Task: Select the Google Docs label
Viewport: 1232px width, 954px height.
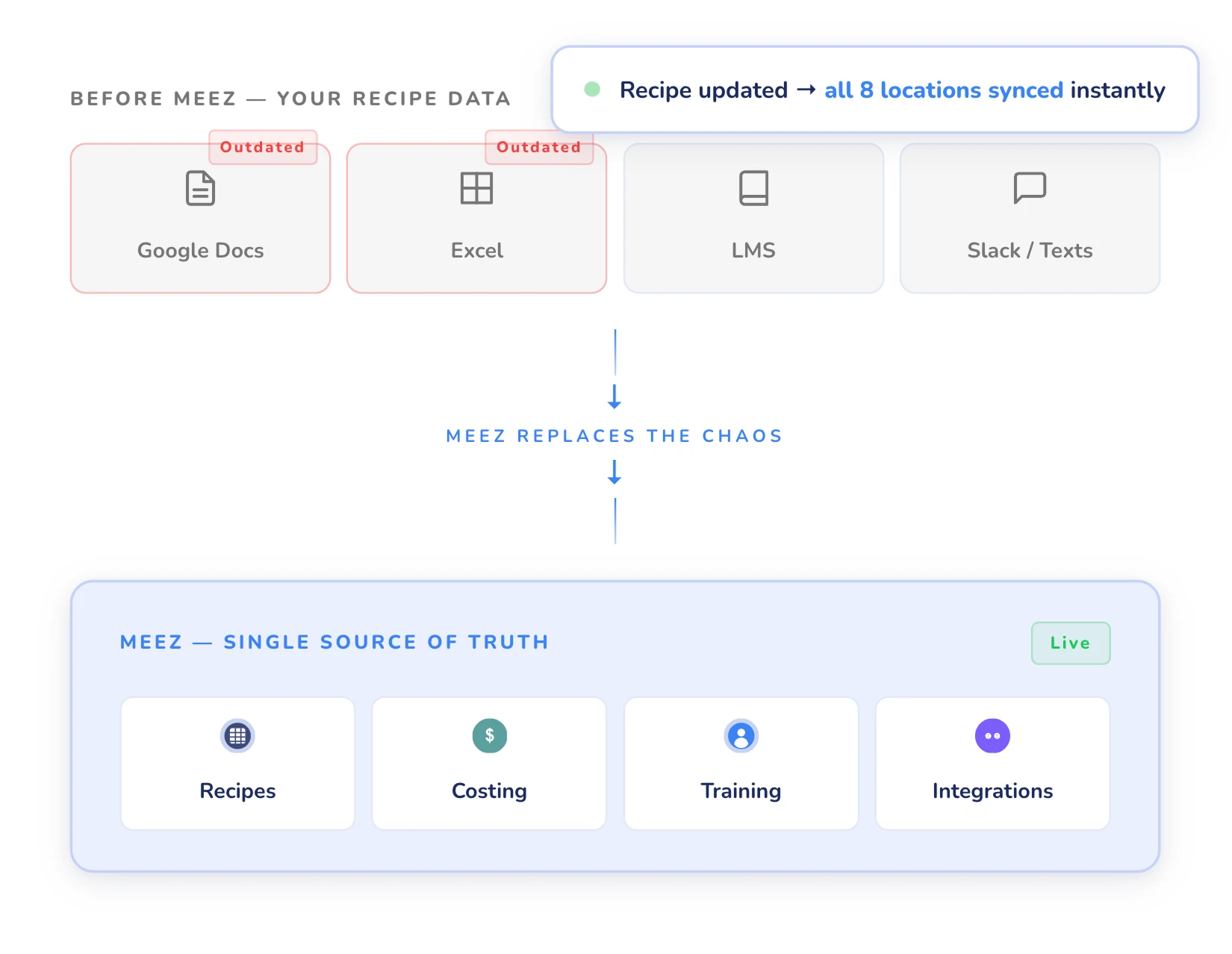Action: [x=200, y=251]
